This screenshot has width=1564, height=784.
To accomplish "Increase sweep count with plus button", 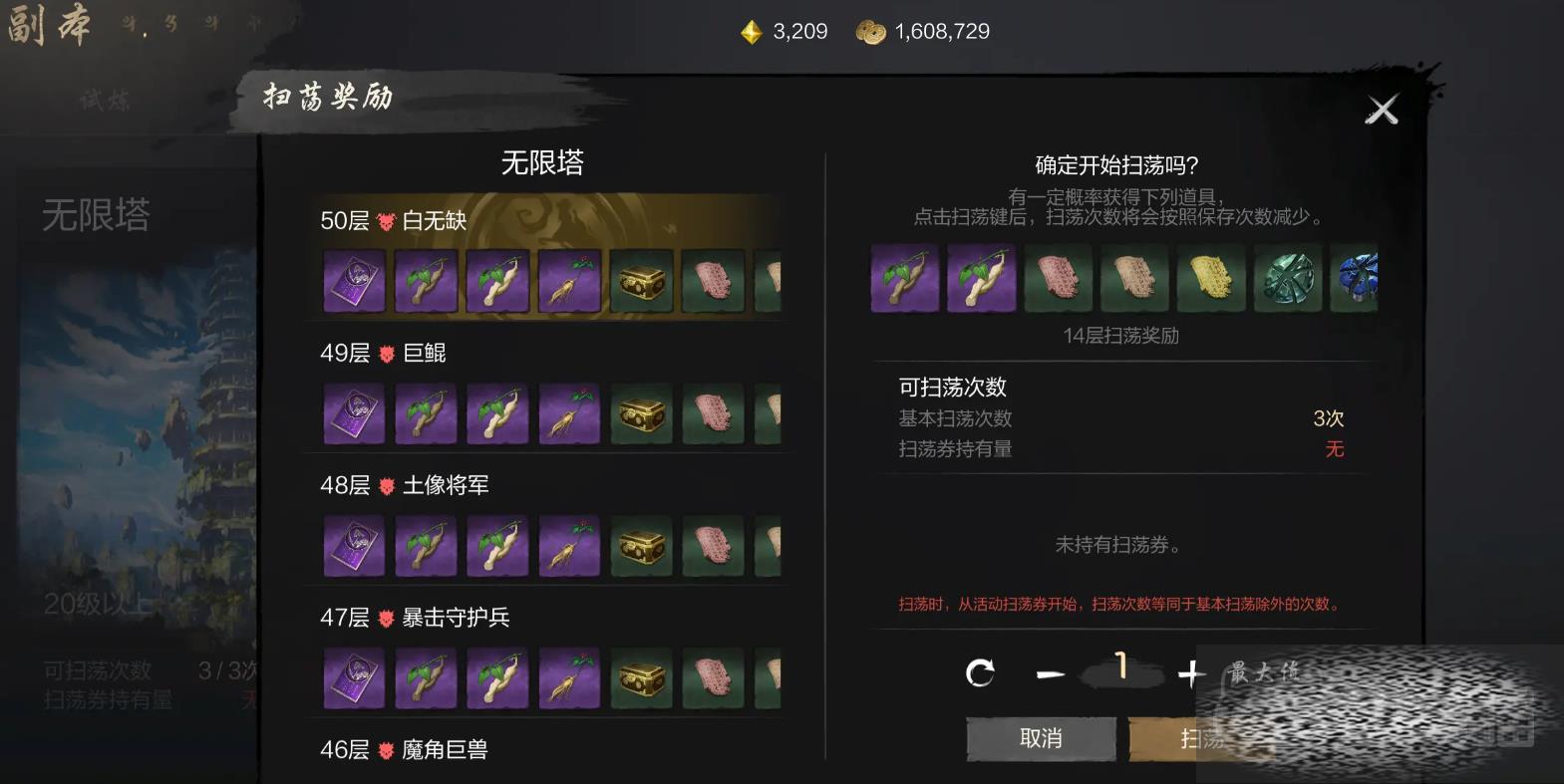I will tap(1191, 674).
